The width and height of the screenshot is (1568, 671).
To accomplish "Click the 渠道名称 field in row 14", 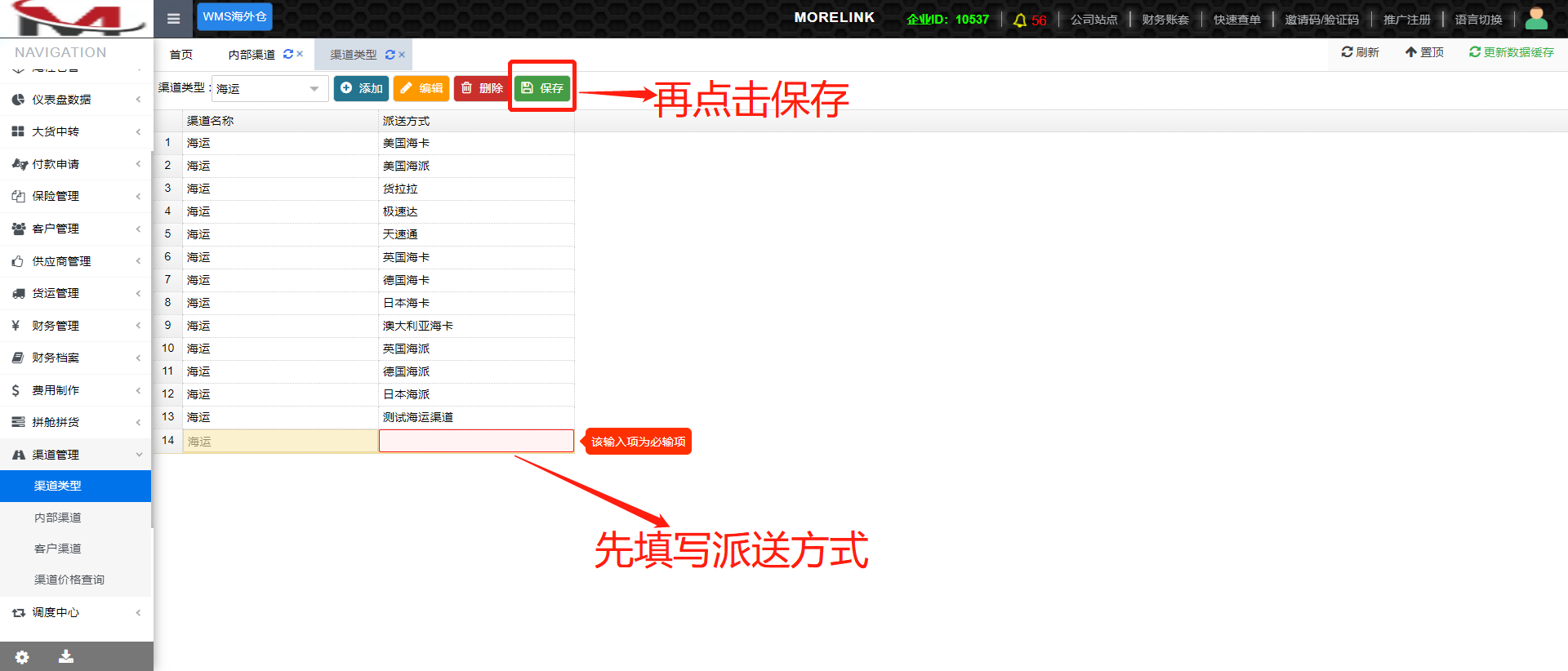I will click(280, 441).
